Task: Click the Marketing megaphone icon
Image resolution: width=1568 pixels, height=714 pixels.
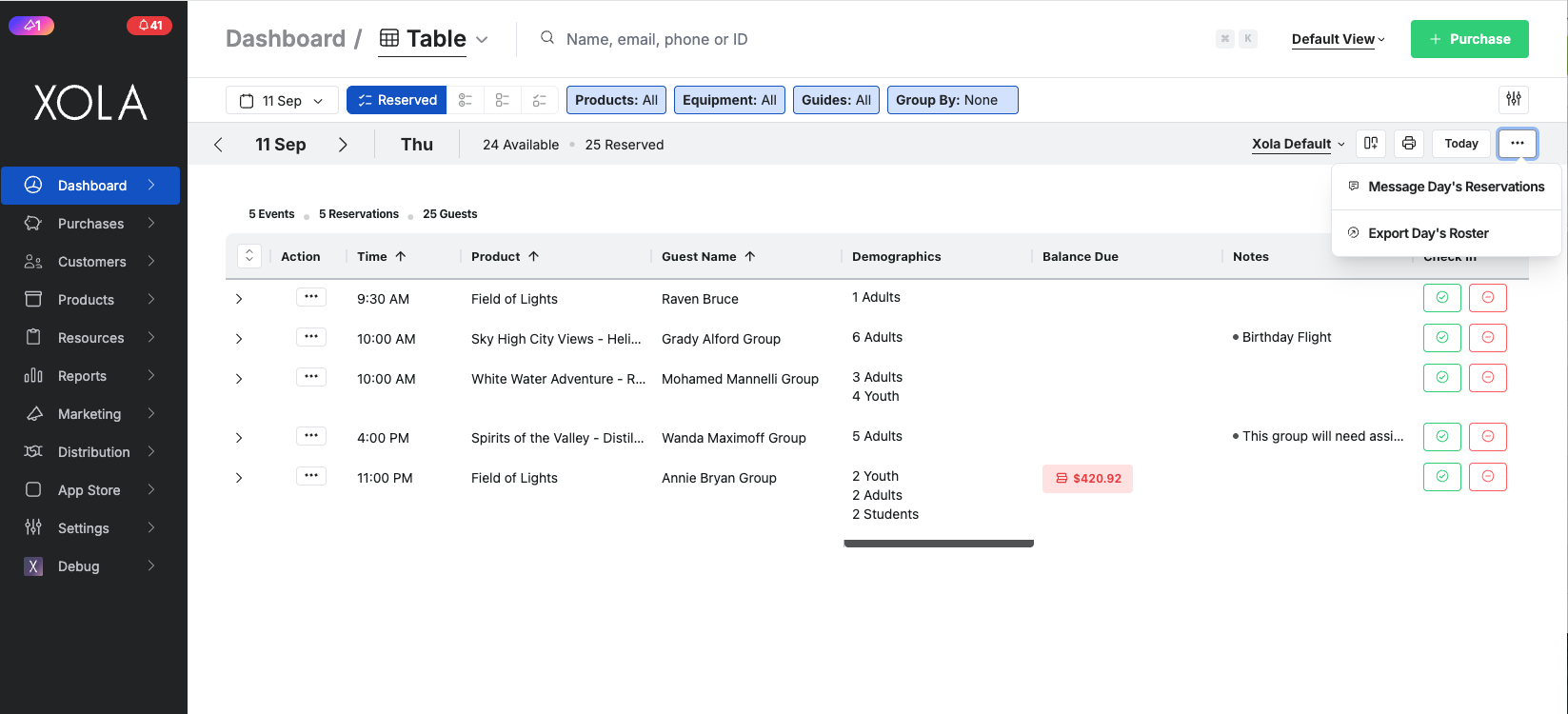Action: point(33,414)
